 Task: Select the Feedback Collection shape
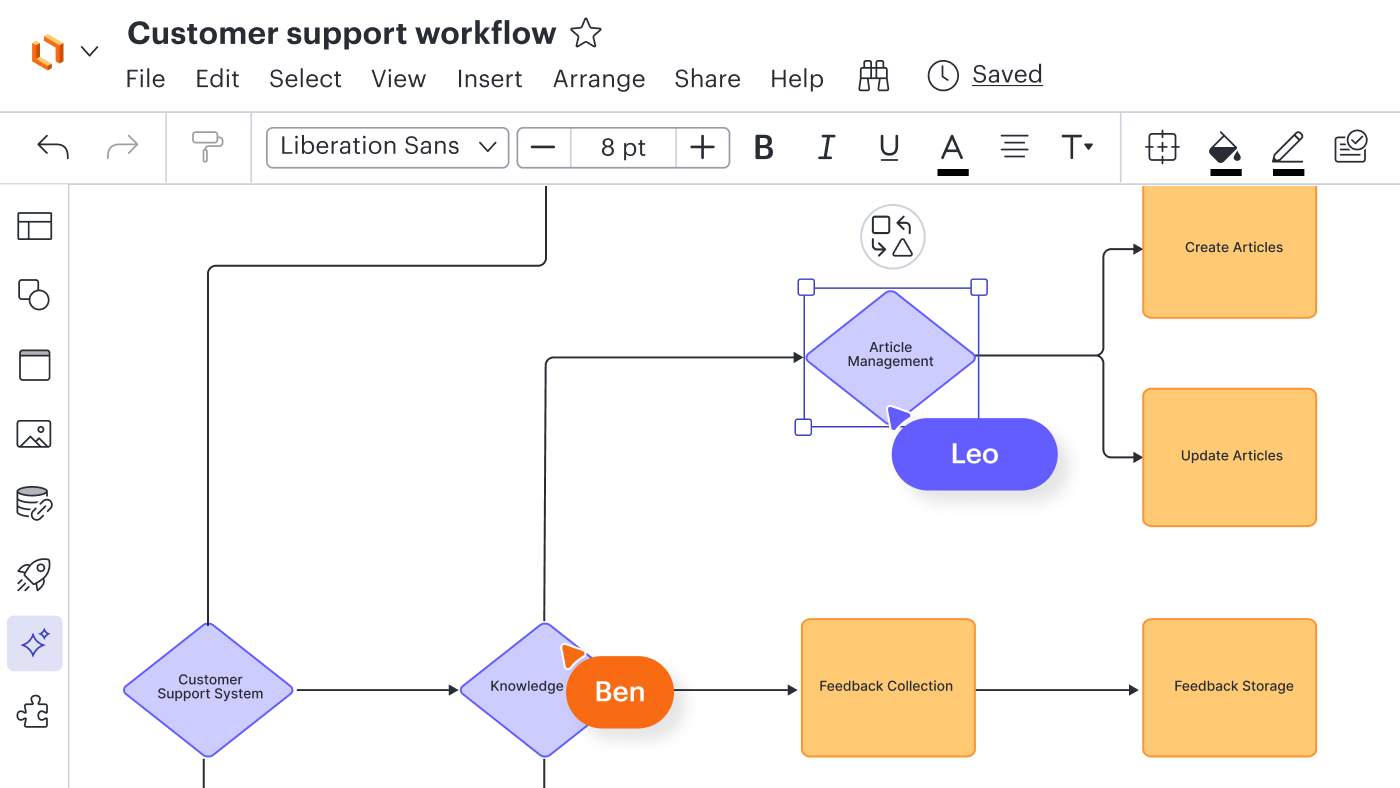[887, 687]
